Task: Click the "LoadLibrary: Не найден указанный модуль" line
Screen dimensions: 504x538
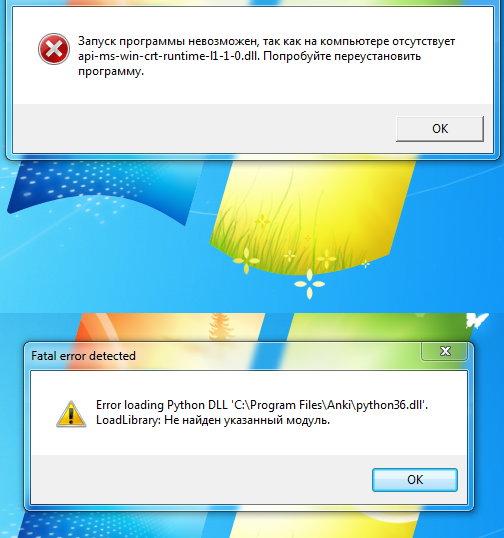Action: coord(213,420)
